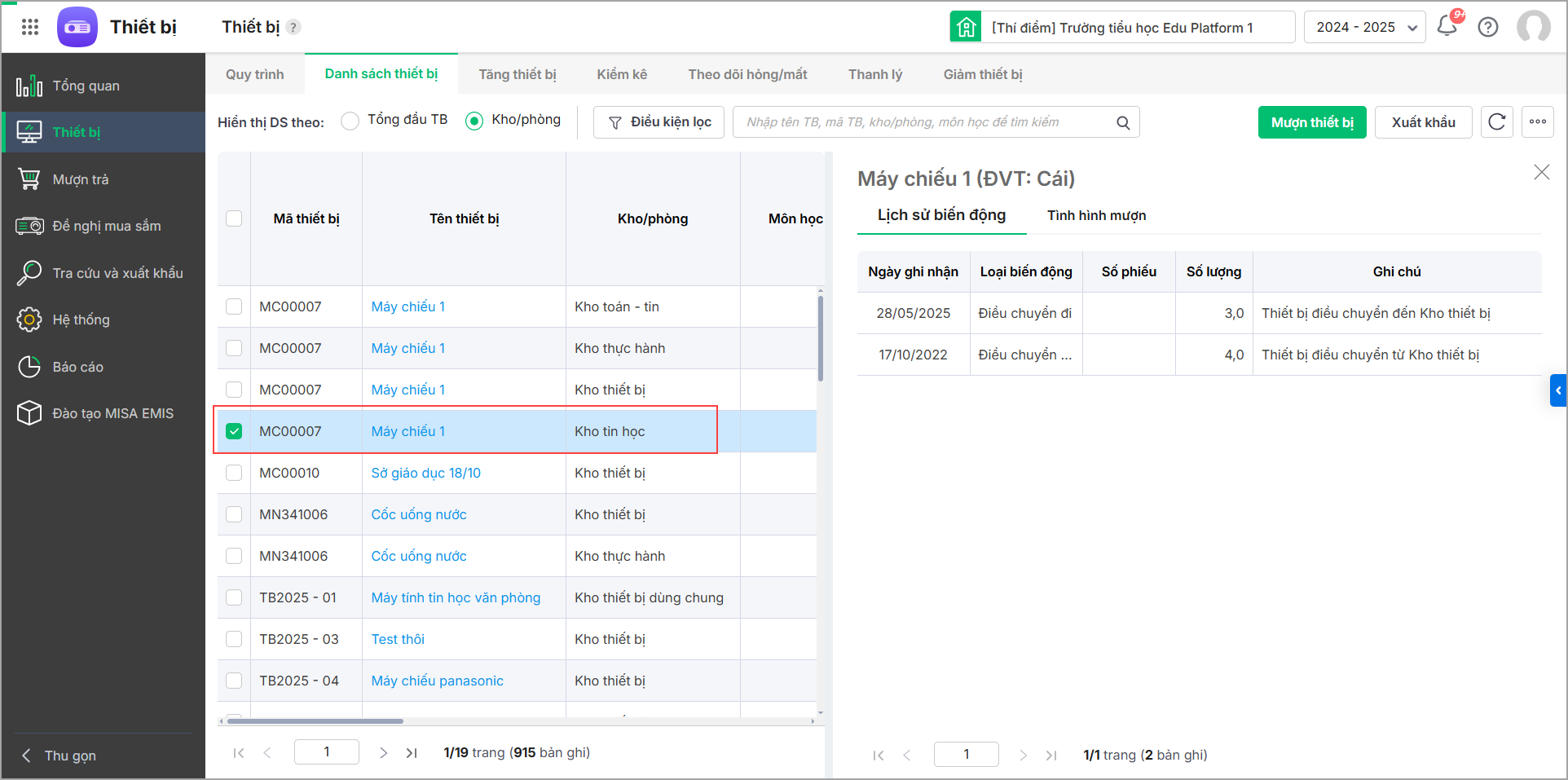Click the history panel page number field
This screenshot has height=780, width=1568.
(x=967, y=755)
